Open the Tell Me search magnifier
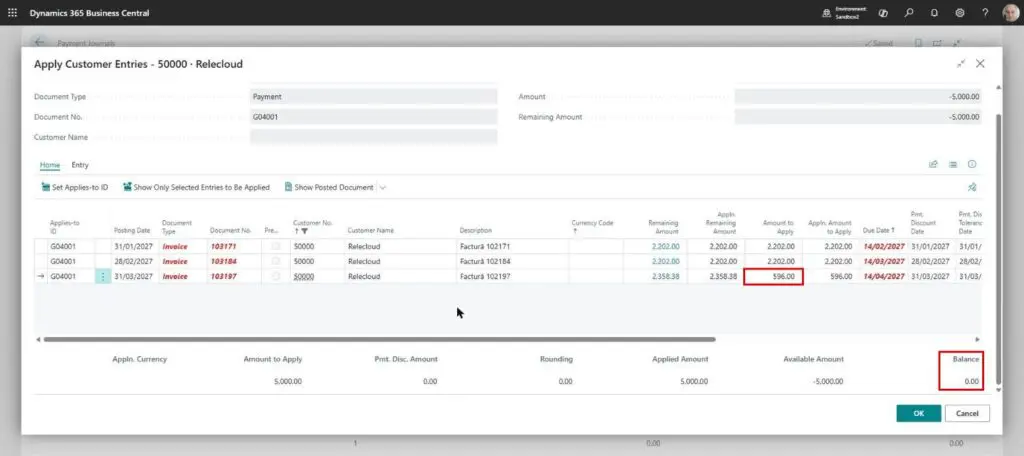This screenshot has width=1024, height=456. pos(908,12)
